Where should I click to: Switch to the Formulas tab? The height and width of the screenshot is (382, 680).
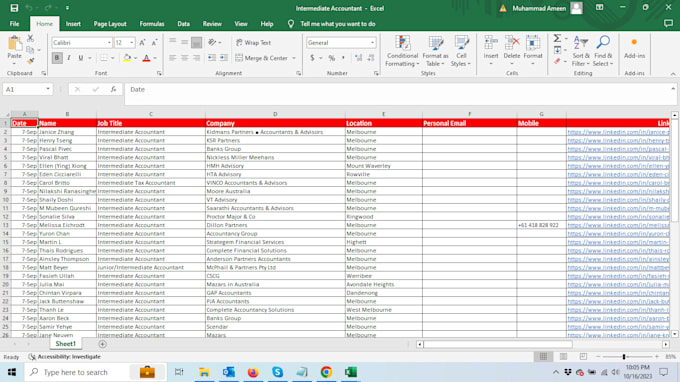pyautogui.click(x=152, y=24)
